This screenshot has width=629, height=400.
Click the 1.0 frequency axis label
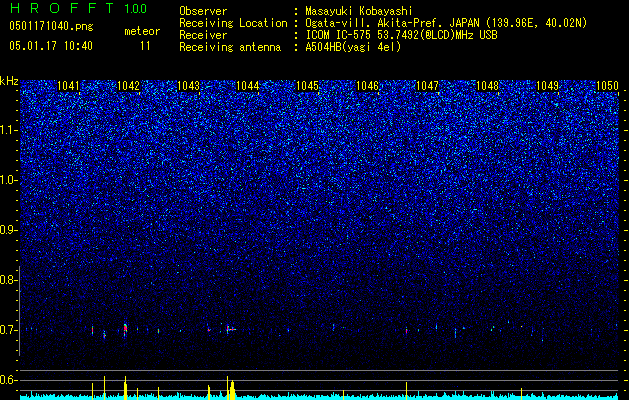[x=9, y=180]
